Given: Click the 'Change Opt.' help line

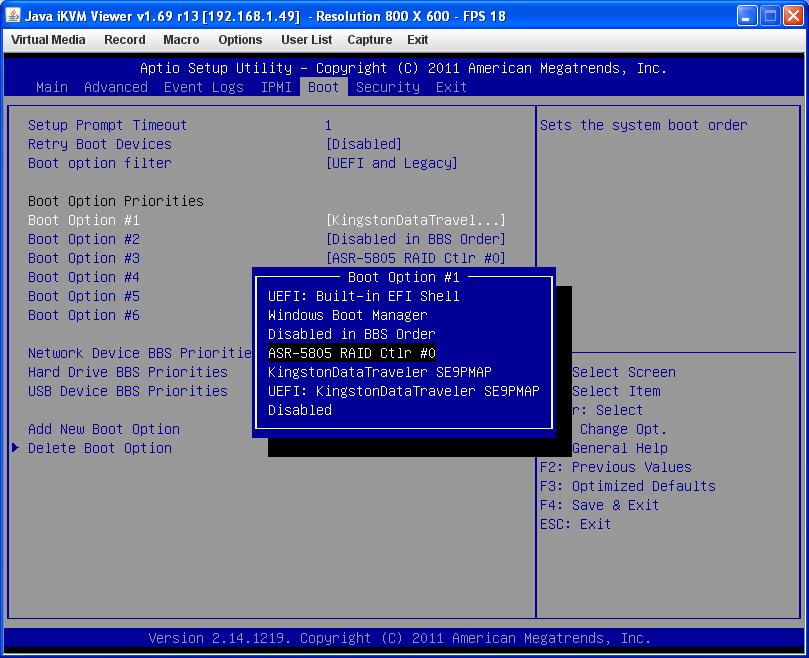Looking at the screenshot, I should [x=623, y=429].
